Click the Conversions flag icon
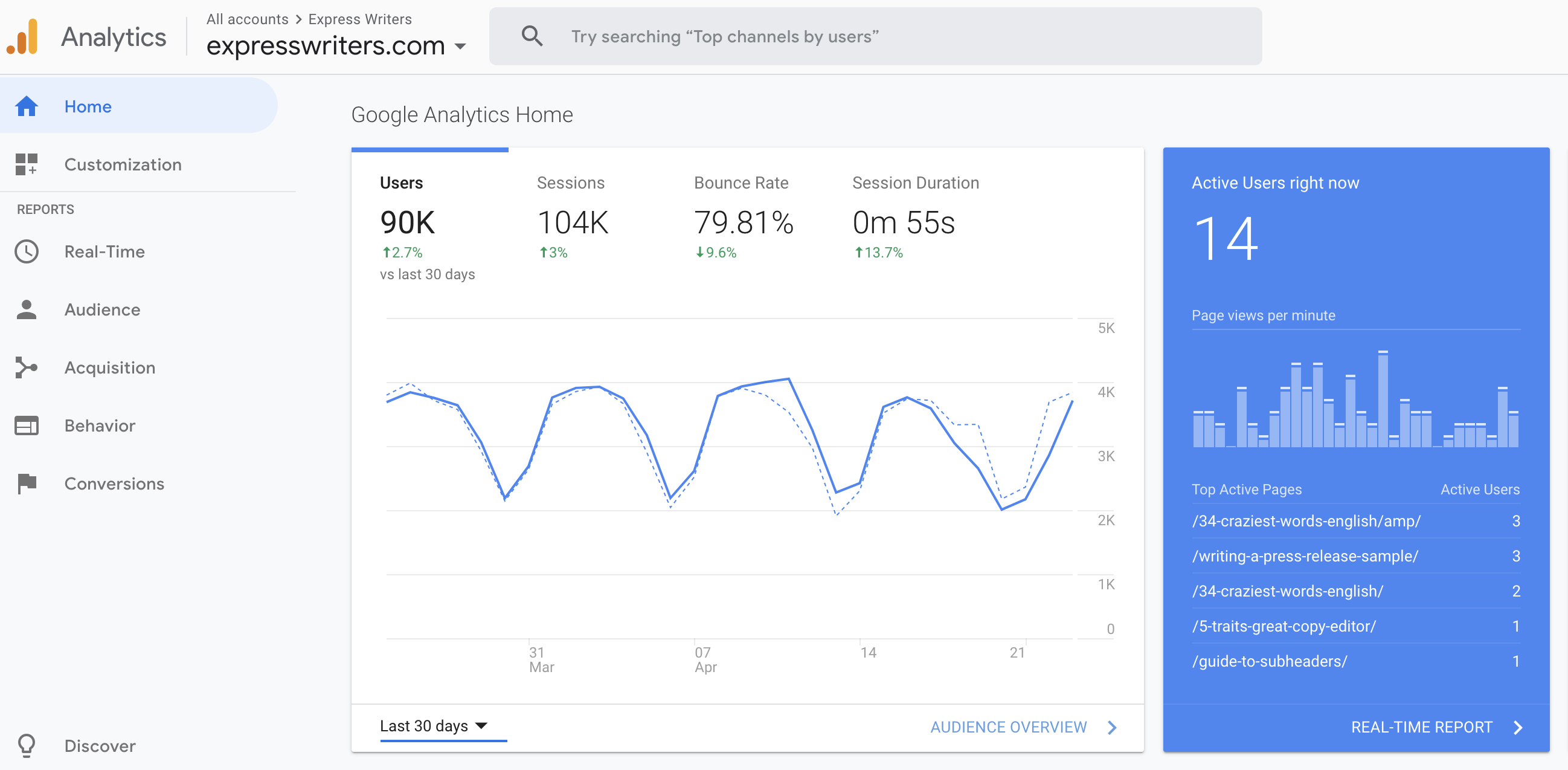Image resolution: width=1568 pixels, height=770 pixels. 27,483
